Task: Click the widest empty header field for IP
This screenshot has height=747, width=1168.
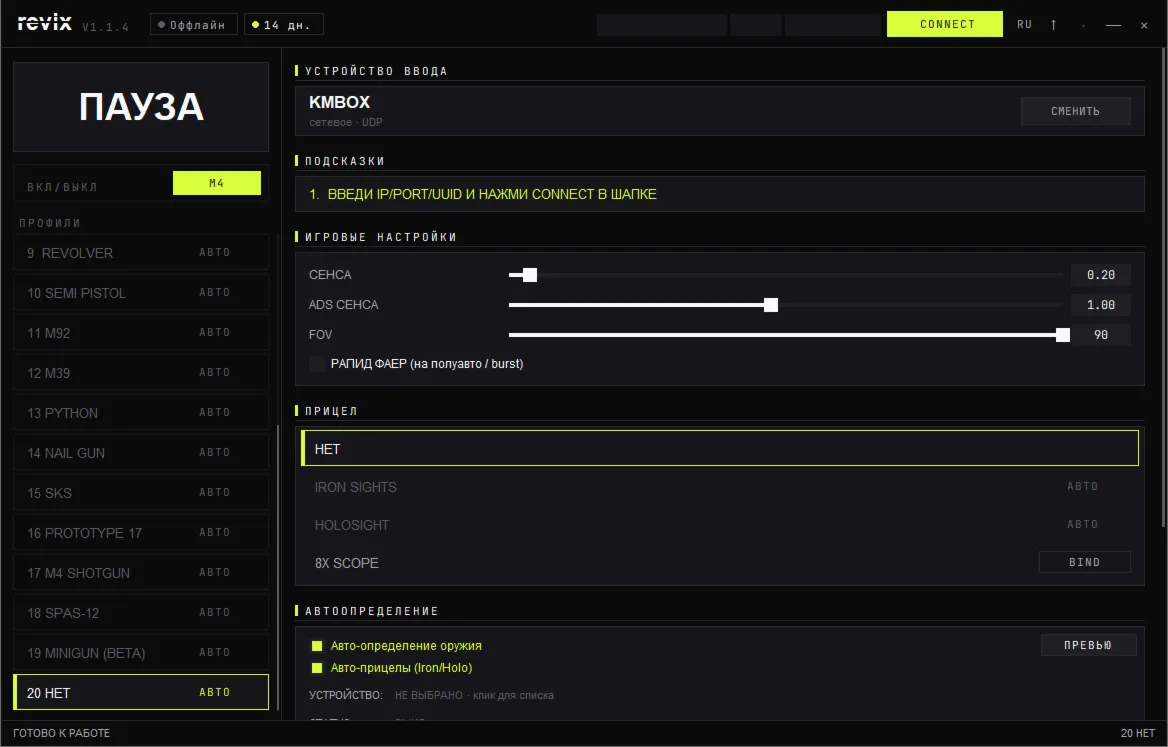Action: point(661,25)
